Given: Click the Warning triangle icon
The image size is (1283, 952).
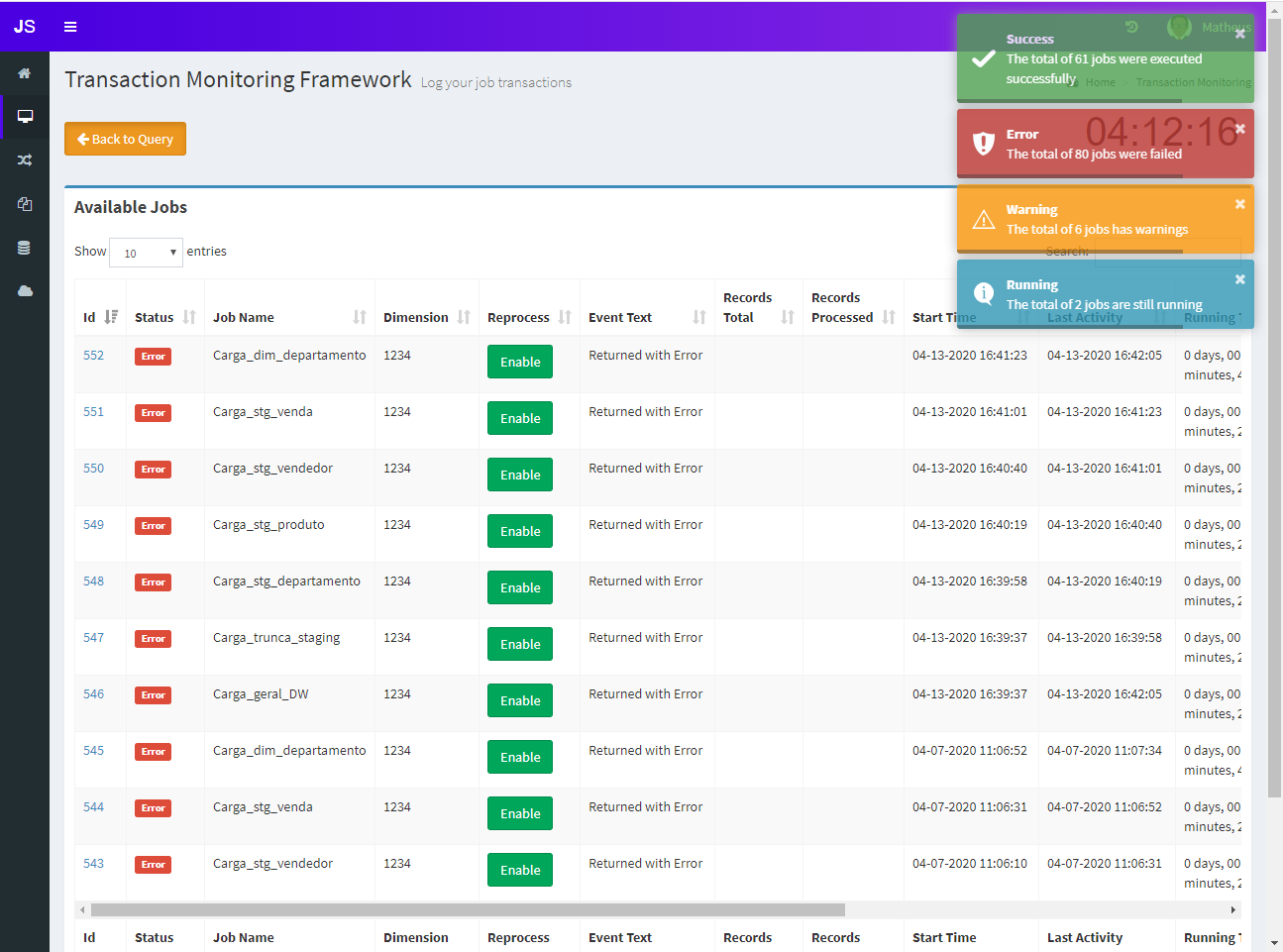Looking at the screenshot, I should (x=983, y=219).
